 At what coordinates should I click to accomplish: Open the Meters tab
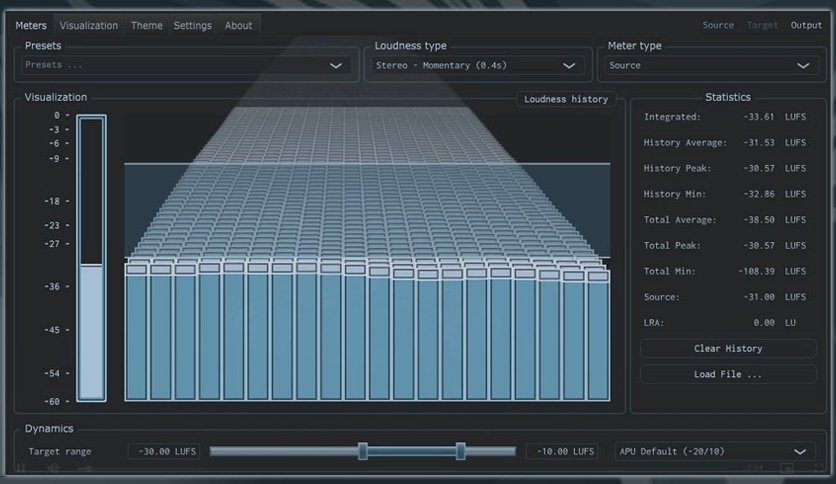(x=31, y=26)
